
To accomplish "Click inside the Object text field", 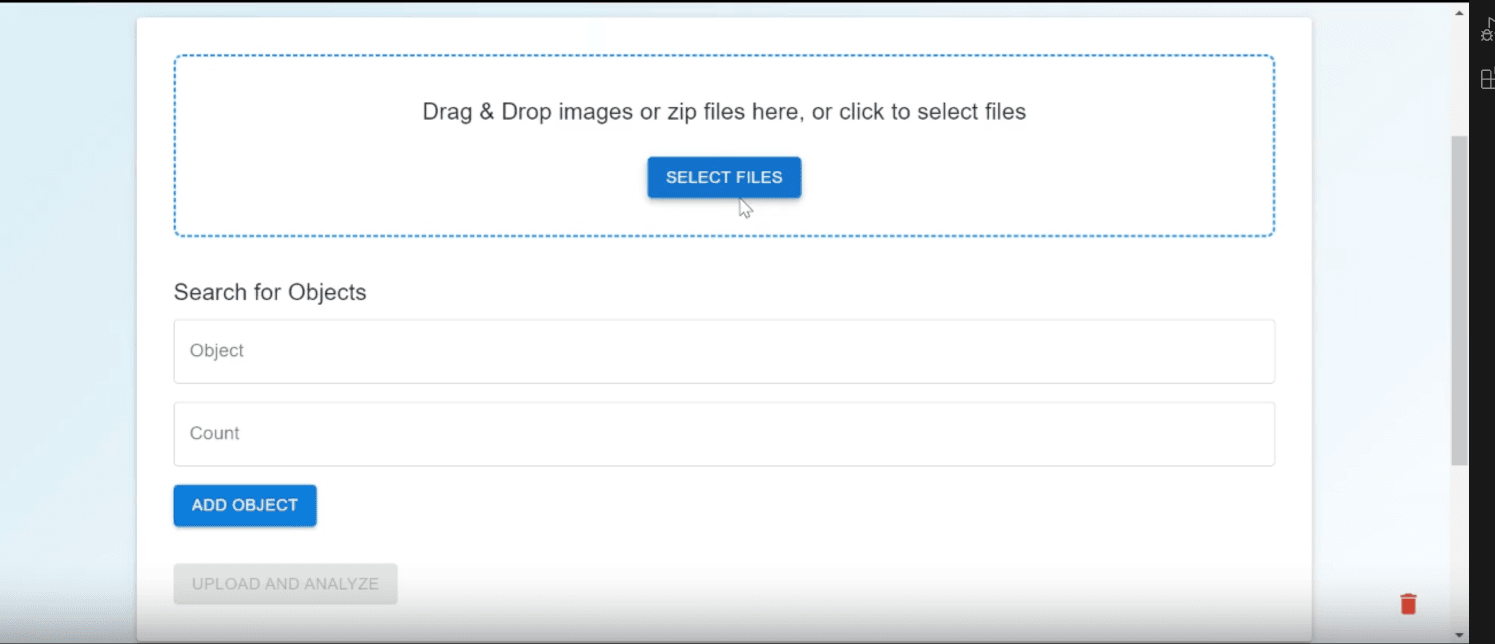I will [723, 351].
